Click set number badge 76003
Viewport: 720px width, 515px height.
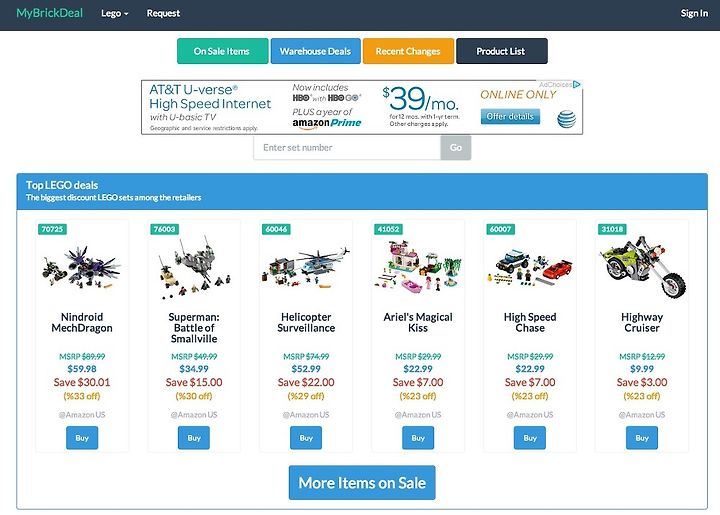pyautogui.click(x=164, y=229)
